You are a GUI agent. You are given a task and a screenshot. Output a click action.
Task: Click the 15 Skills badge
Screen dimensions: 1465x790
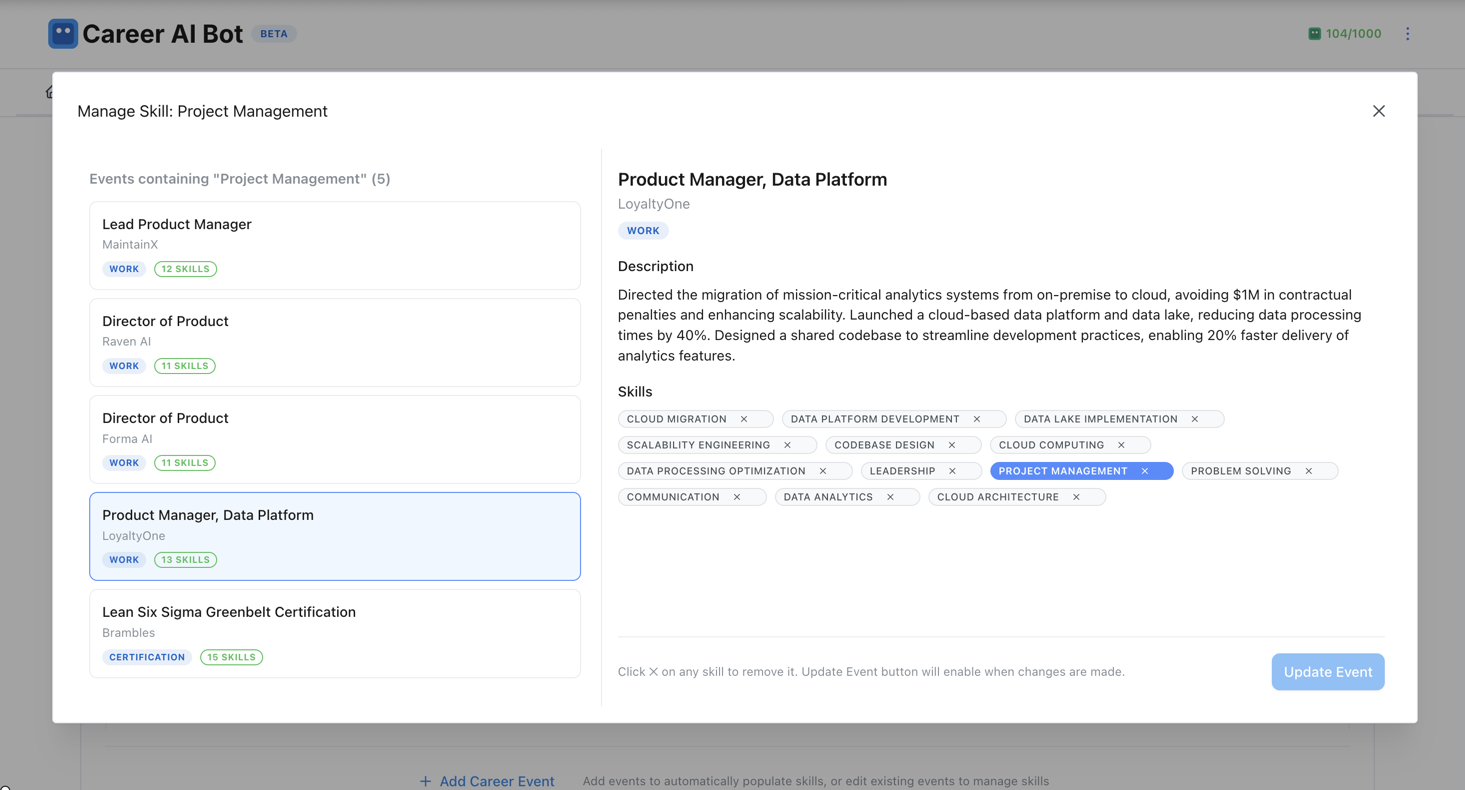(231, 657)
